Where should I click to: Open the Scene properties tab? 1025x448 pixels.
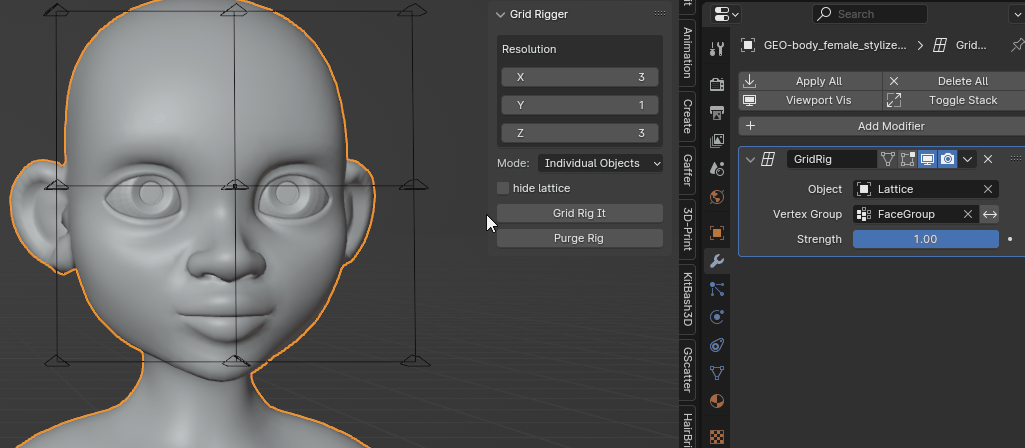[717, 168]
